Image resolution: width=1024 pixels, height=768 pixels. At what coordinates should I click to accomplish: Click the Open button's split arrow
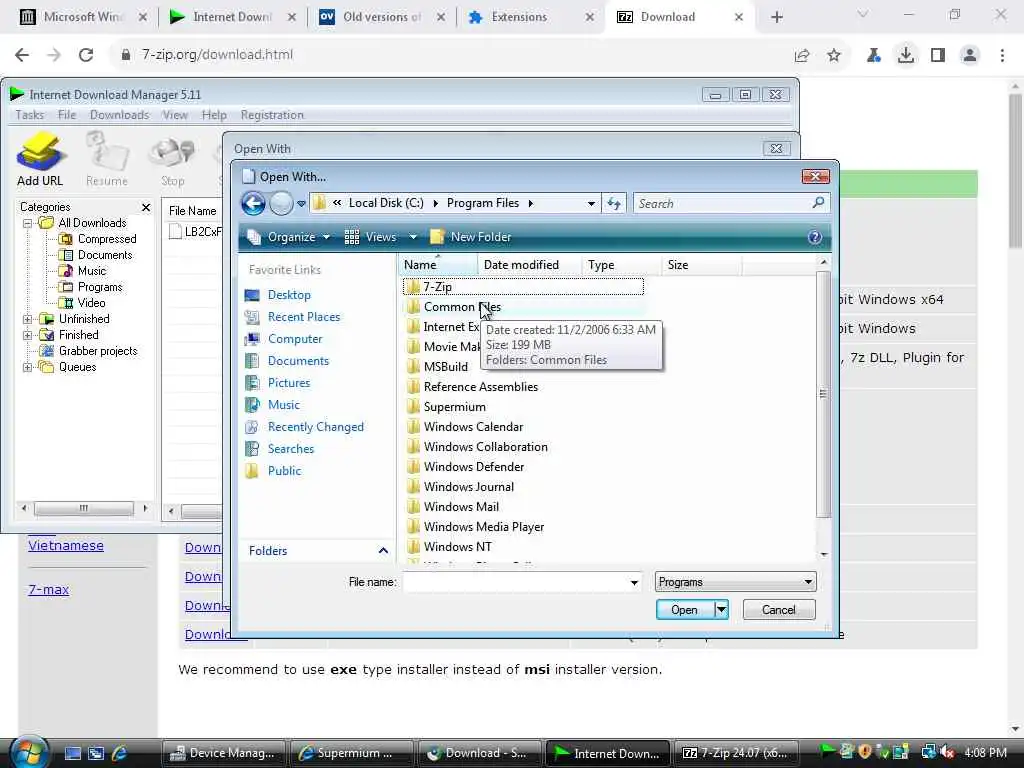[721, 610]
